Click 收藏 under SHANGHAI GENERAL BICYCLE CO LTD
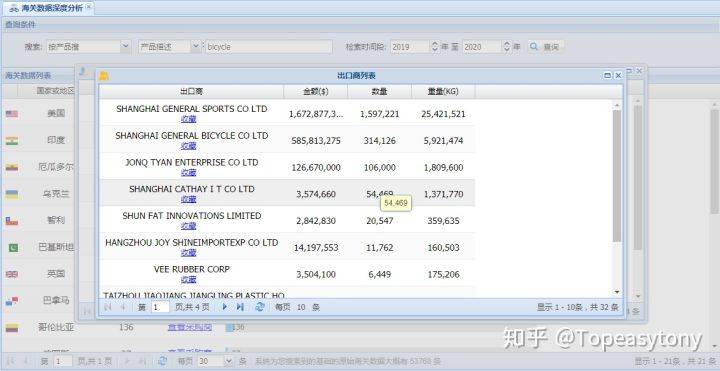Screen dimensions: 720x371 click(x=188, y=146)
